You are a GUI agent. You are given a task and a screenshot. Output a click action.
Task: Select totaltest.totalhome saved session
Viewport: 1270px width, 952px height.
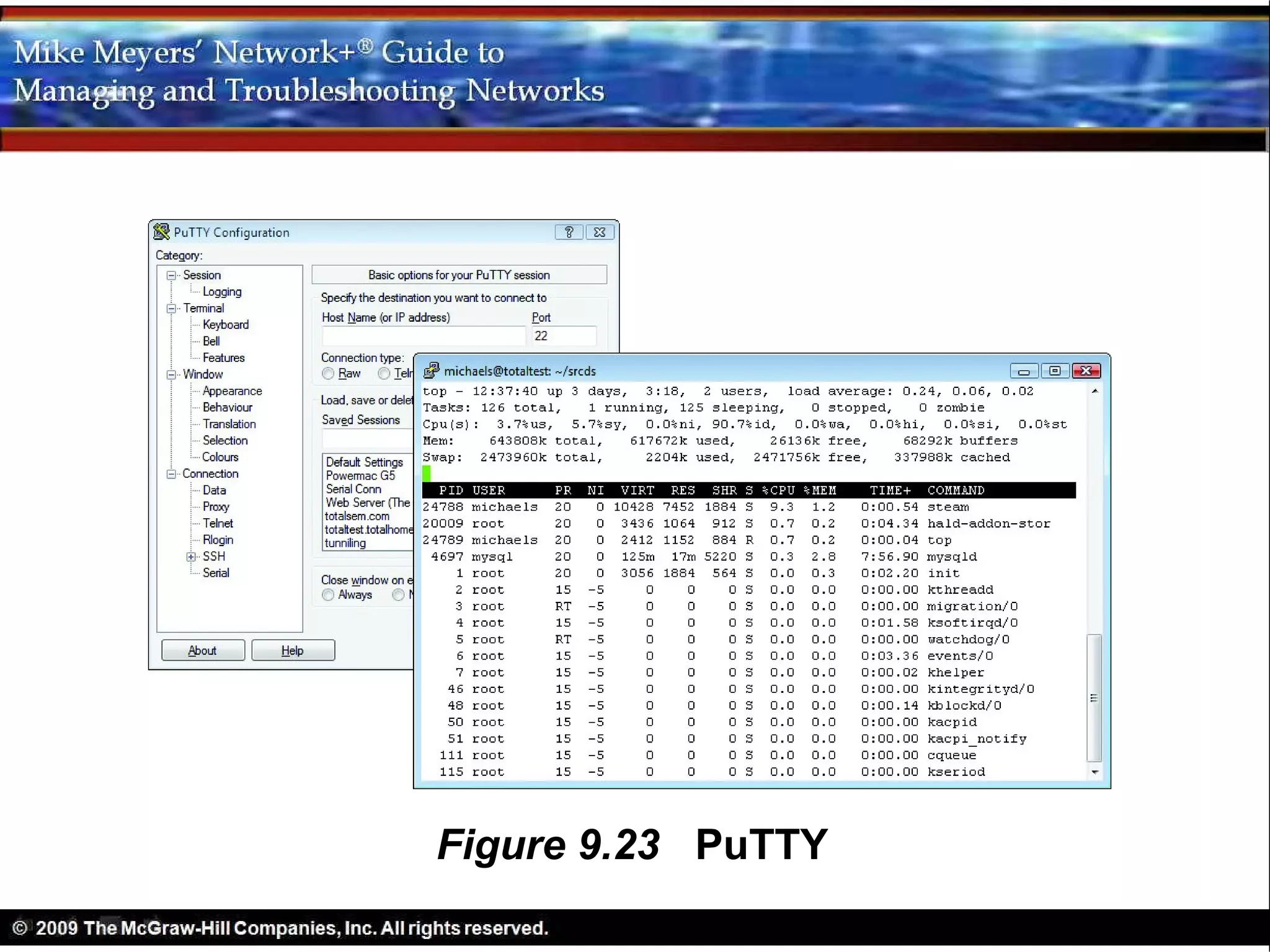tap(369, 529)
